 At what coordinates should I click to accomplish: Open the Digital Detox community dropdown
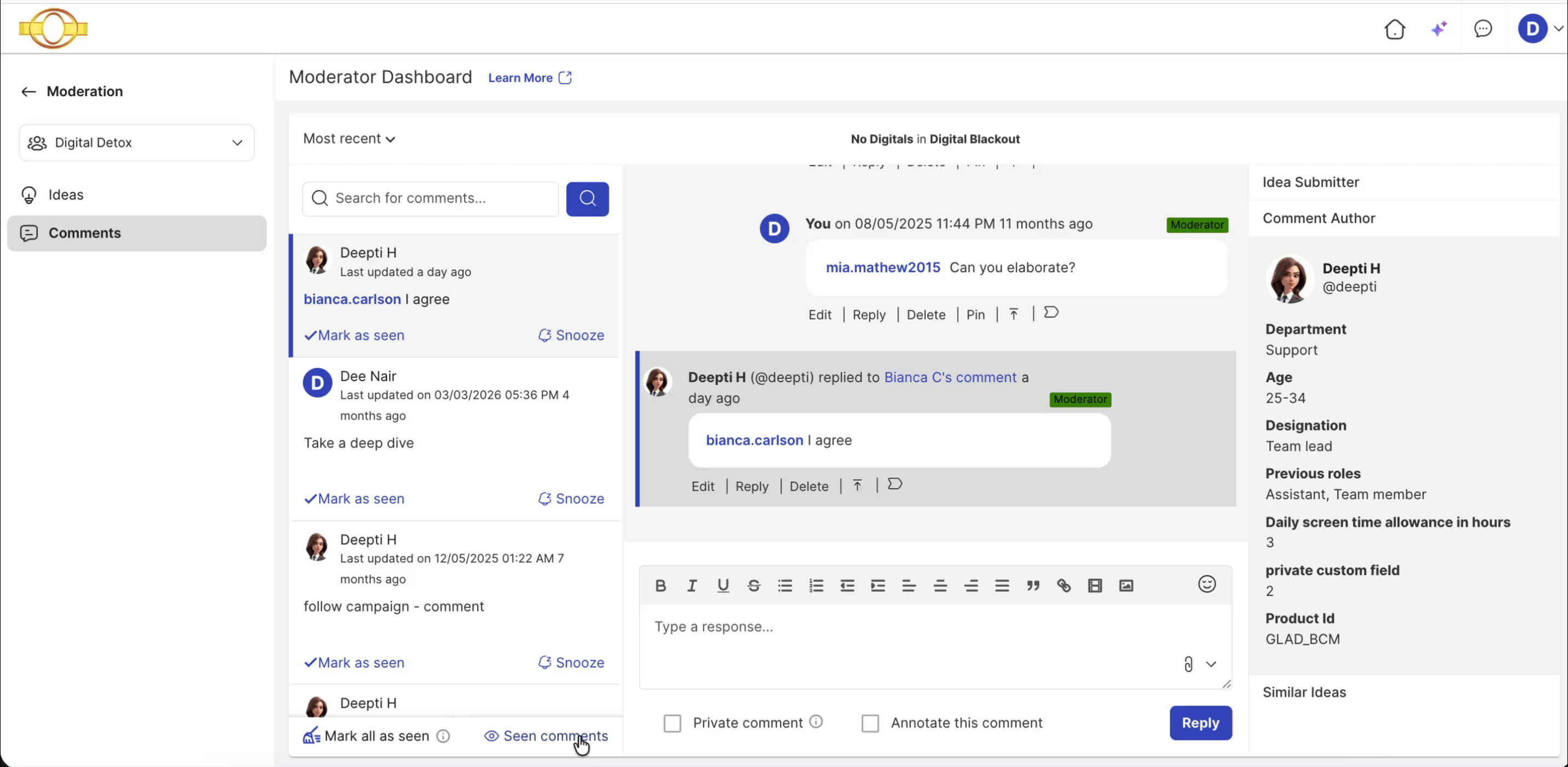136,143
